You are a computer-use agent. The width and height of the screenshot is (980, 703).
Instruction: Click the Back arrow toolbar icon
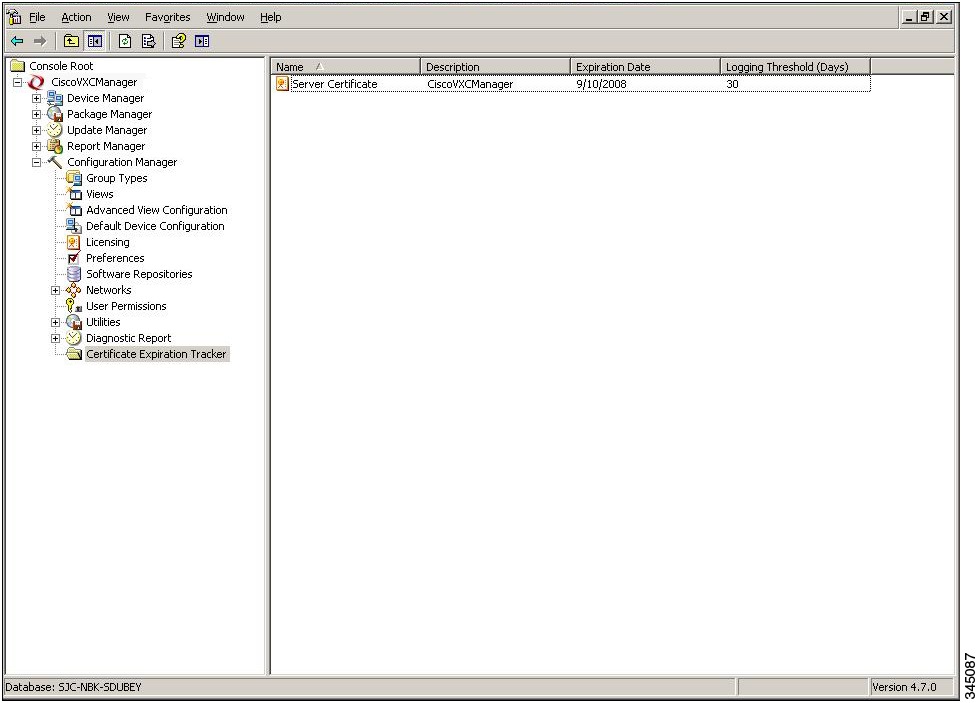pyautogui.click(x=18, y=41)
